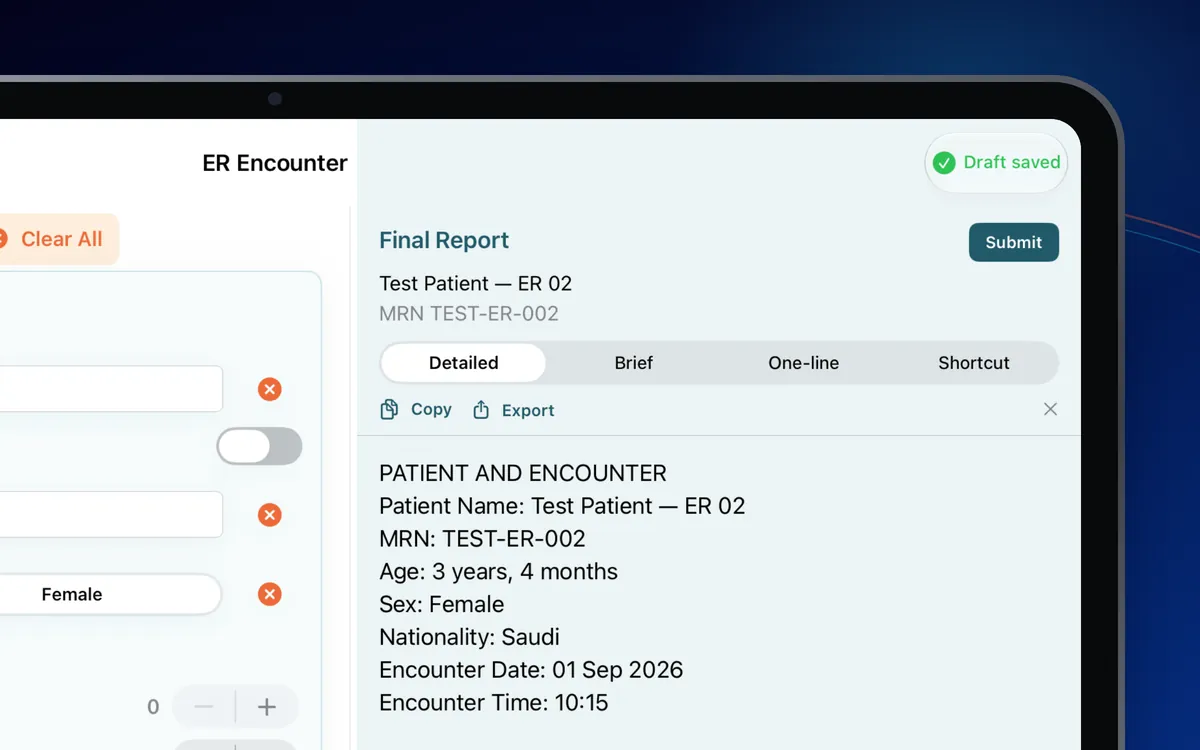Select the Female sex option
This screenshot has width=1200, height=750.
click(x=110, y=594)
